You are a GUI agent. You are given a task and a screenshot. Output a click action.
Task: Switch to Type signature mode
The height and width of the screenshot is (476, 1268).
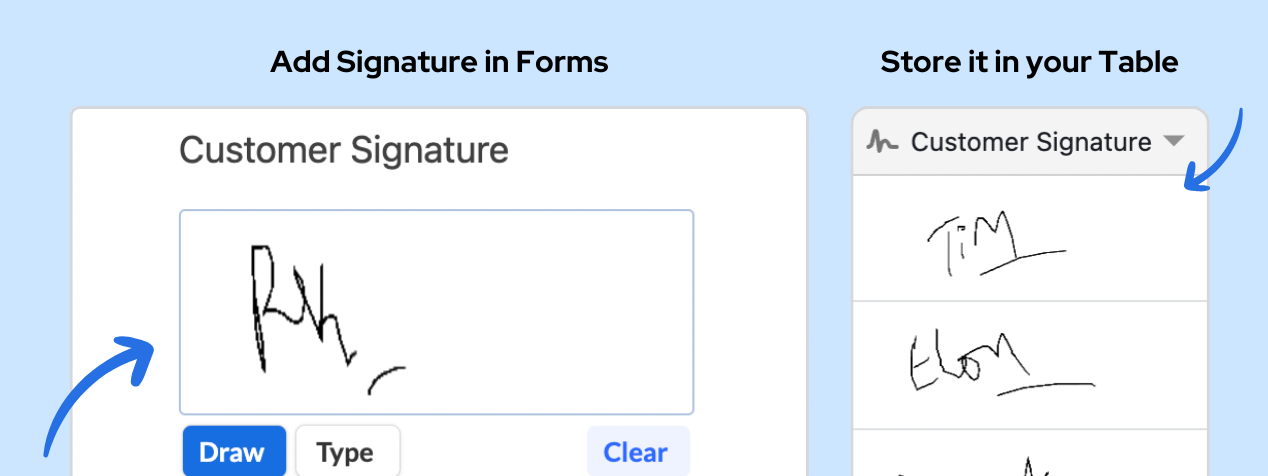coord(347,452)
